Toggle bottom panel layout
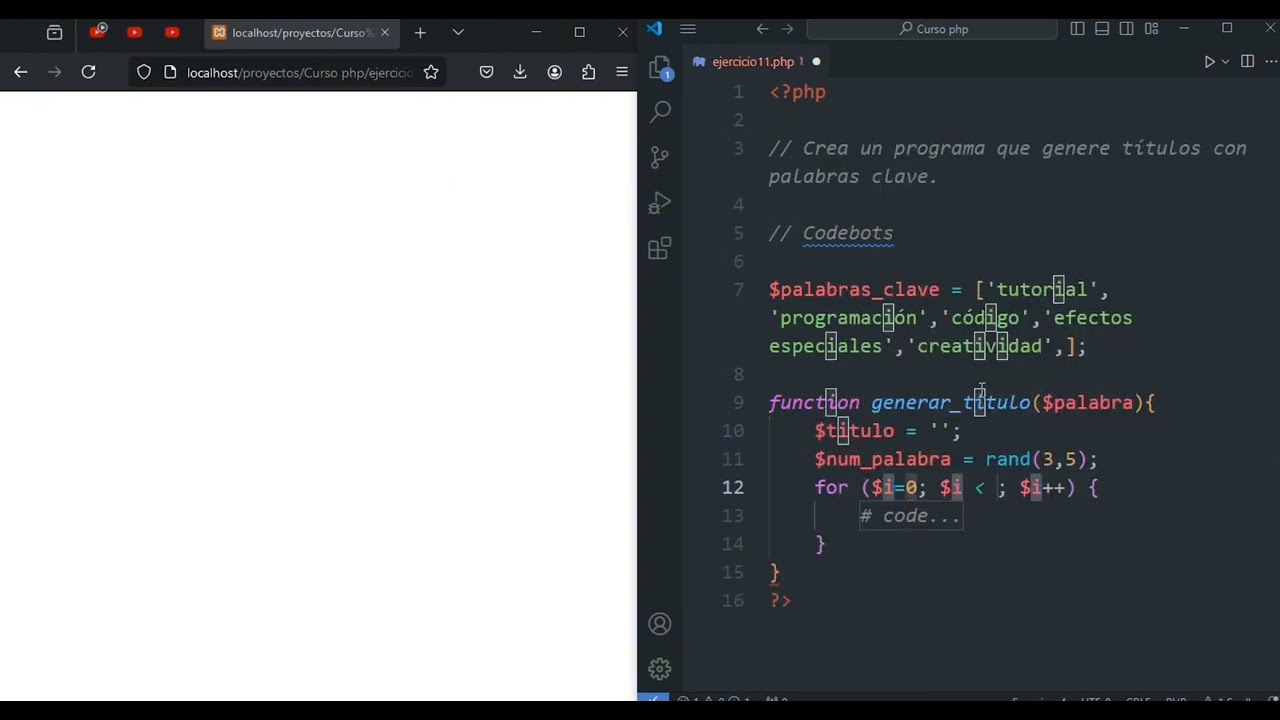Viewport: 1280px width, 720px height. coord(1102,29)
